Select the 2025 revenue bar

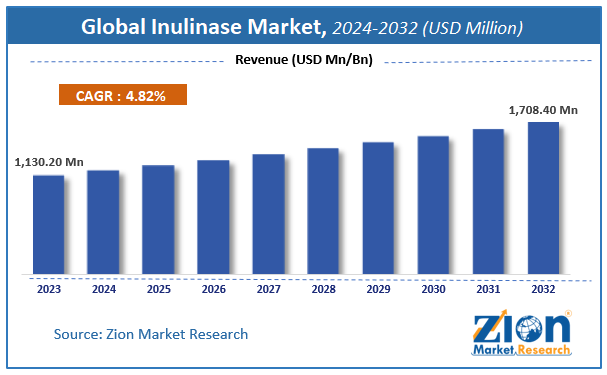point(158,219)
